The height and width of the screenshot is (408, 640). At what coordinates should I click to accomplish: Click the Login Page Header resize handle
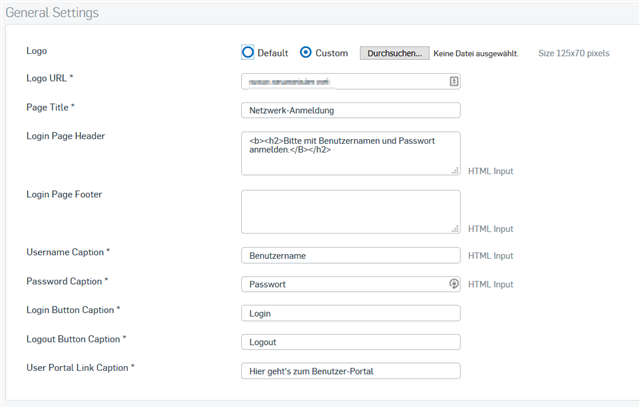[x=455, y=171]
